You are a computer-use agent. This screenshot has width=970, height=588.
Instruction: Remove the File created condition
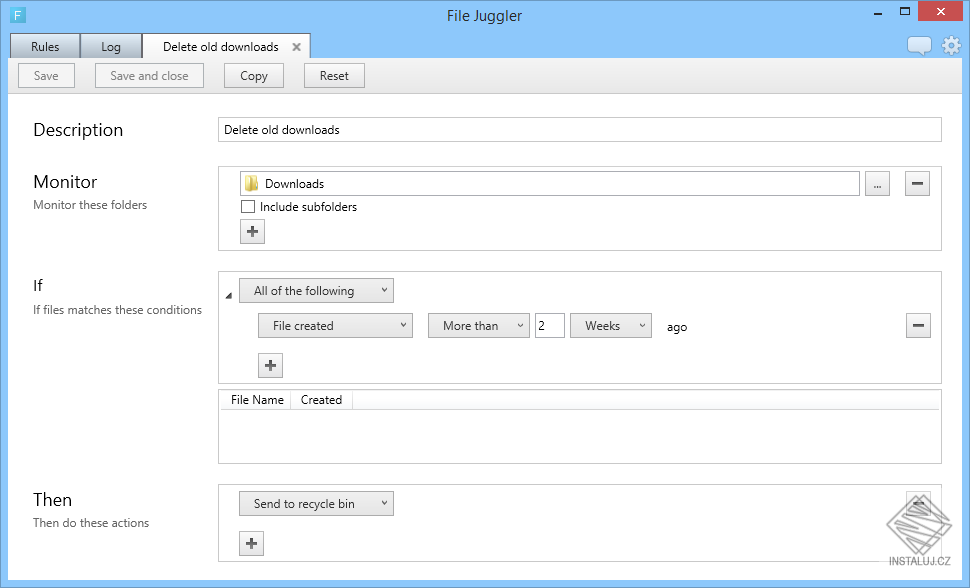[x=919, y=326]
